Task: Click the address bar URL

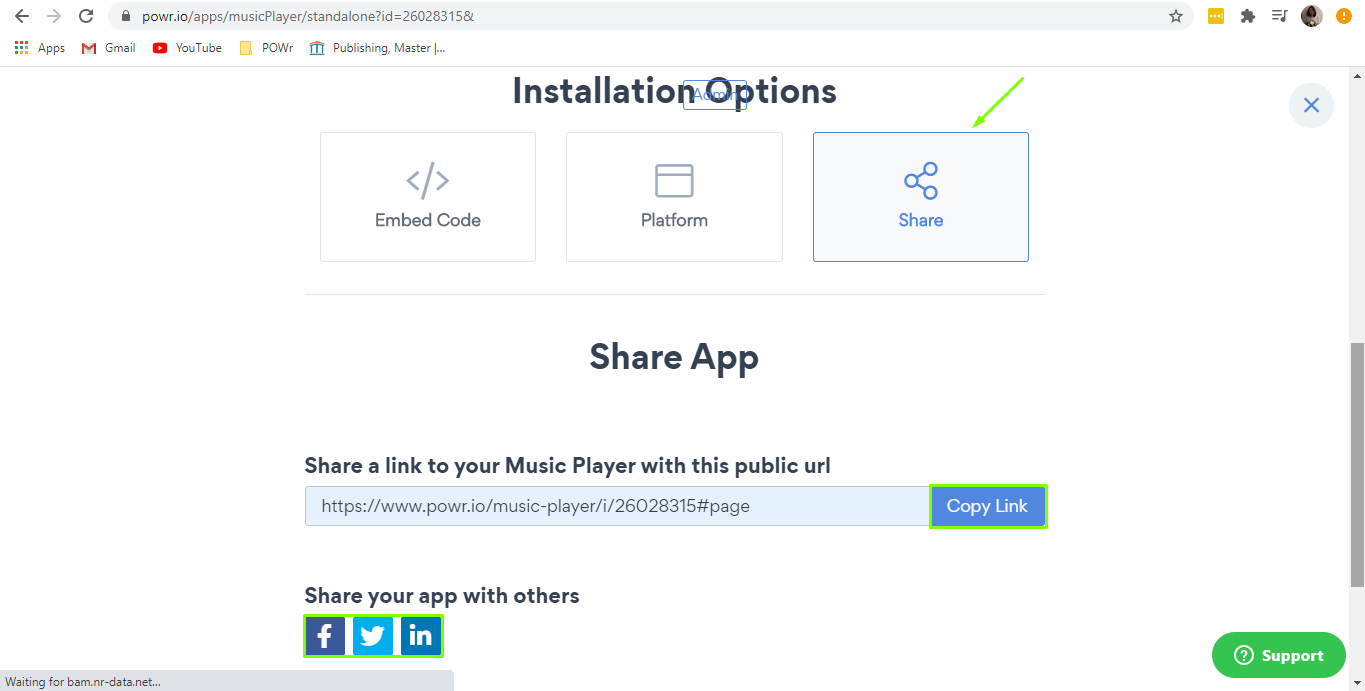Action: (307, 16)
